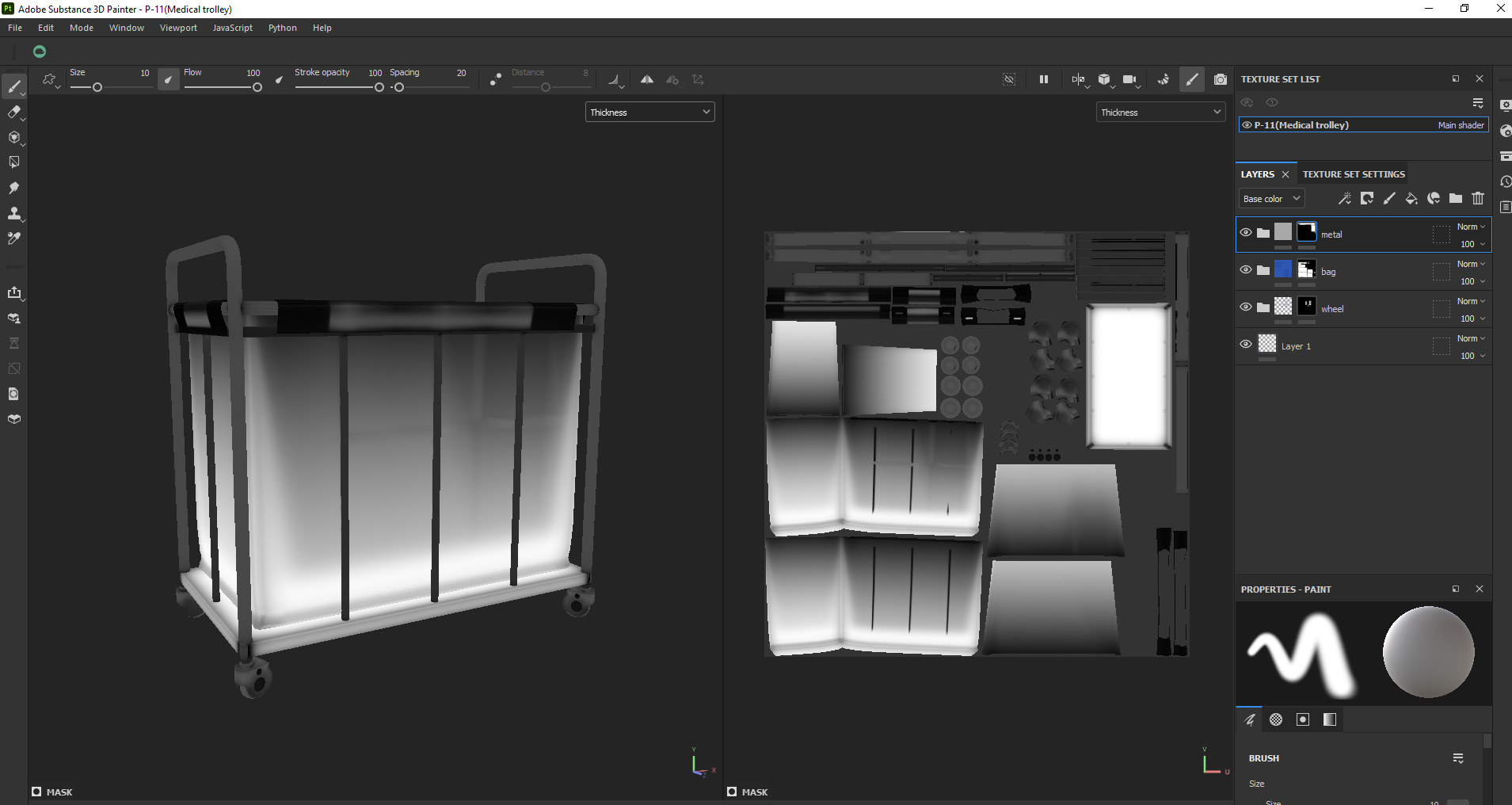Open the material tab in Properties
Image resolution: width=1512 pixels, height=805 pixels.
point(1330,719)
